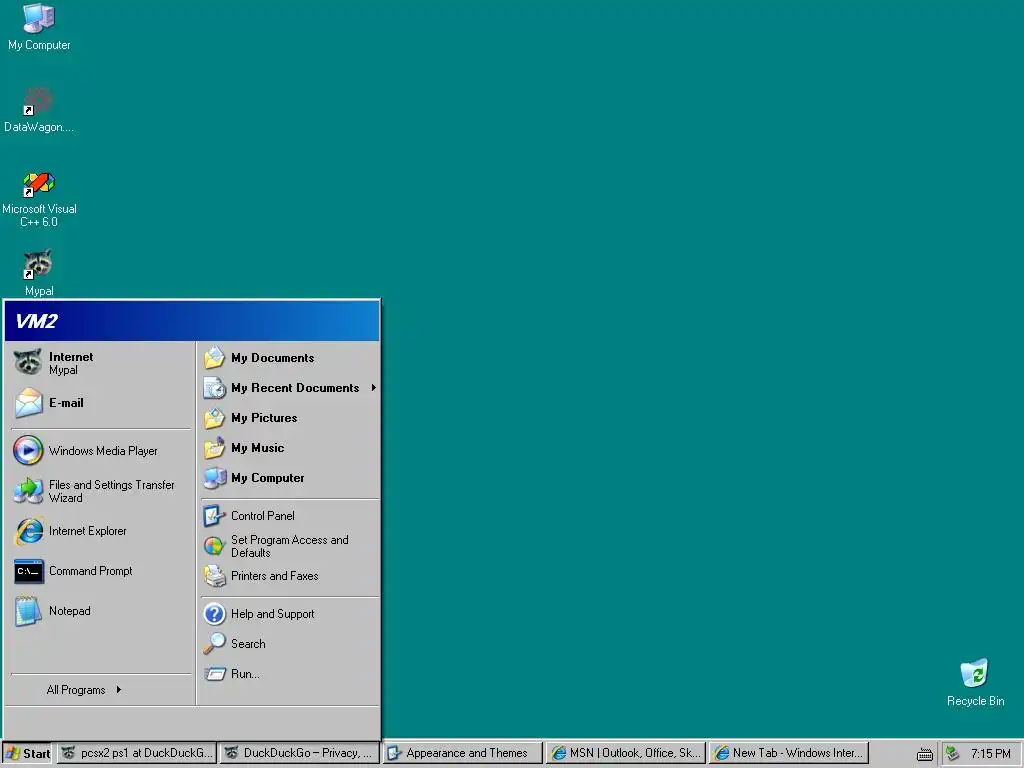Click the network status tray icon
This screenshot has height=768, width=1024.
(953, 754)
